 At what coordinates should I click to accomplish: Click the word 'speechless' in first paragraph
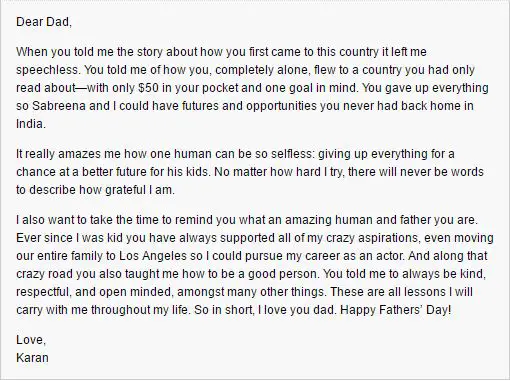tap(48, 70)
